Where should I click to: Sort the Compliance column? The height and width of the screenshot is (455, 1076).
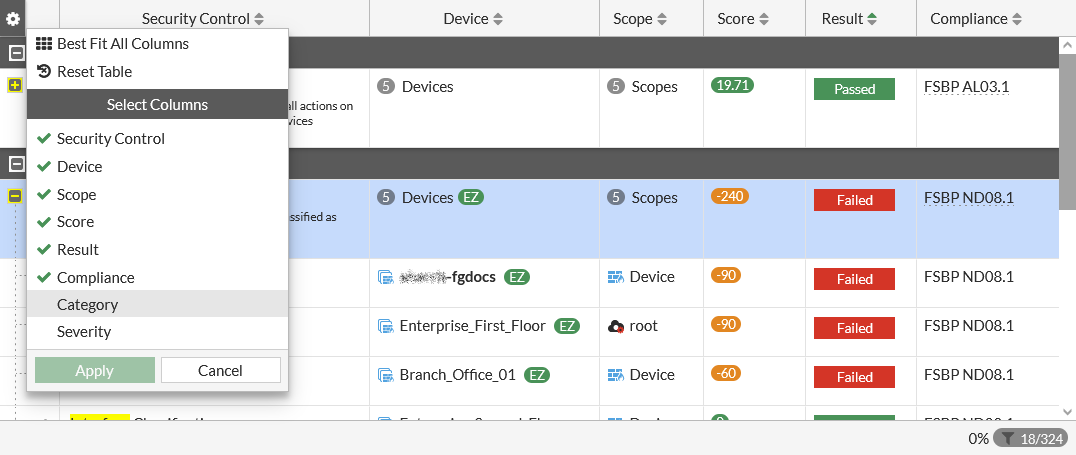[x=1018, y=19]
